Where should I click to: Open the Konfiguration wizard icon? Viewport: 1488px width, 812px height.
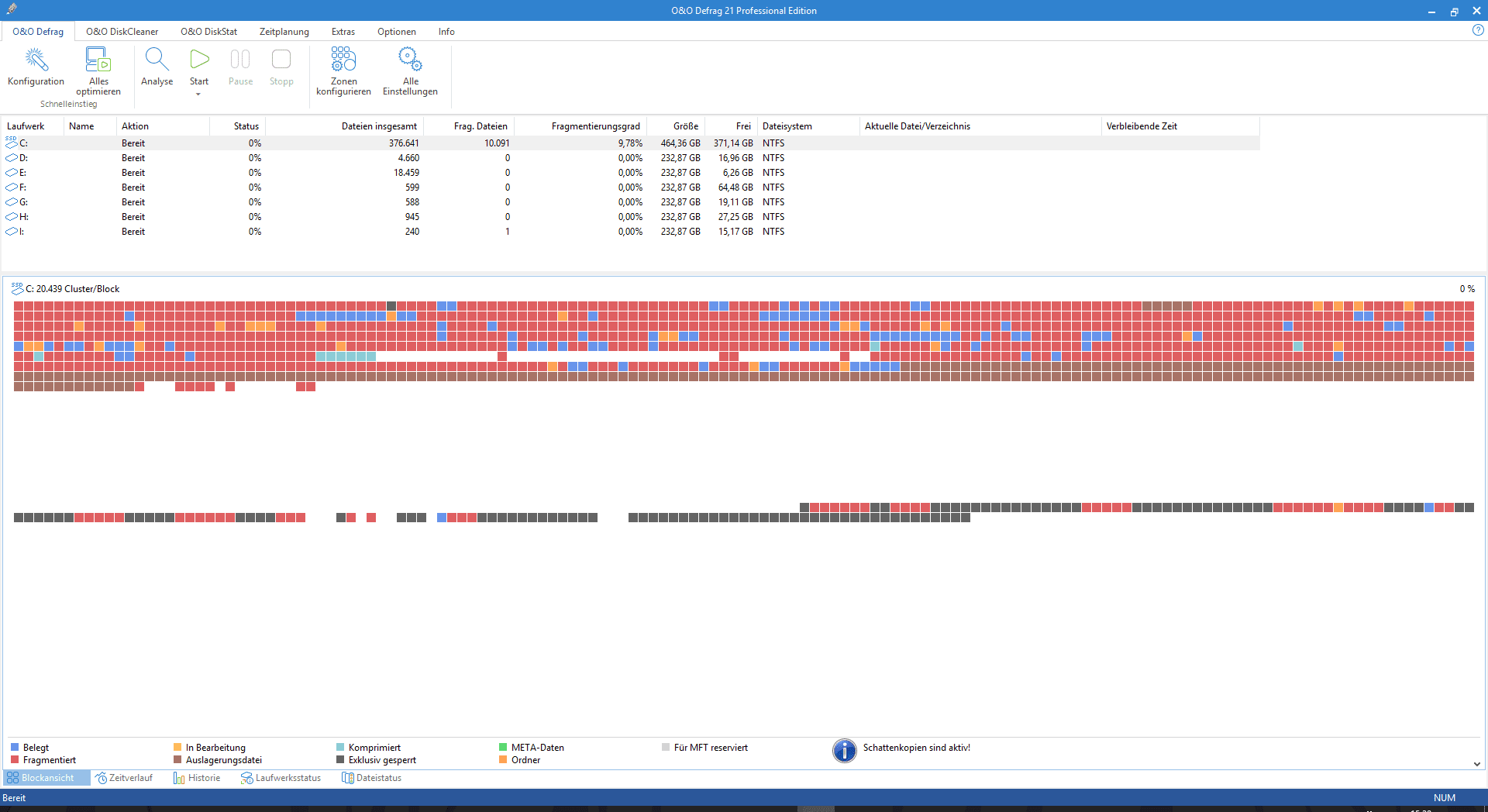point(36,60)
